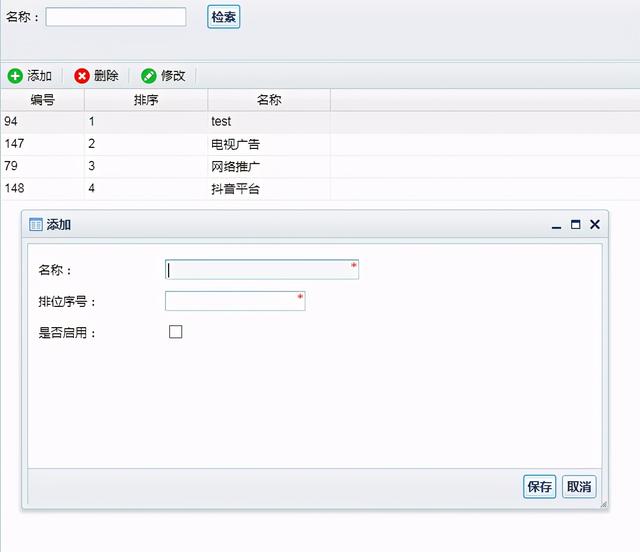
Task: Click the 修改 toolbar label
Action: click(173, 76)
